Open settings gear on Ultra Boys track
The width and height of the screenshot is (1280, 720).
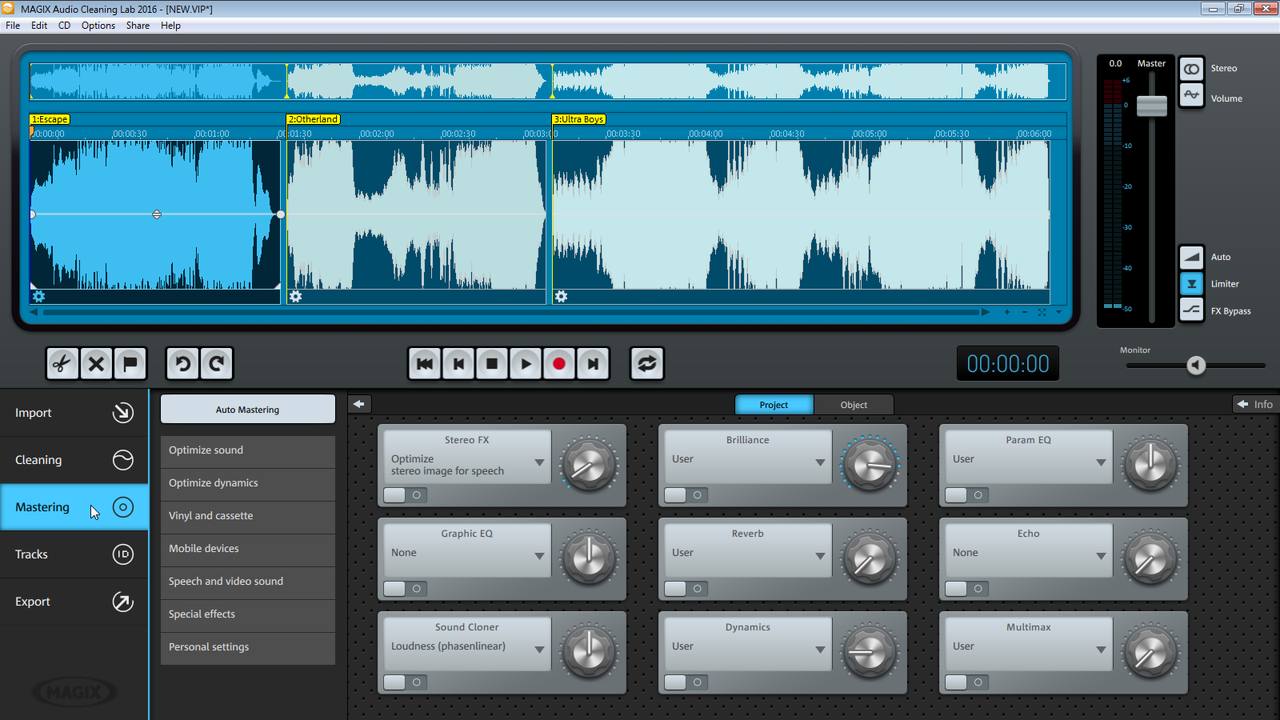(x=561, y=297)
